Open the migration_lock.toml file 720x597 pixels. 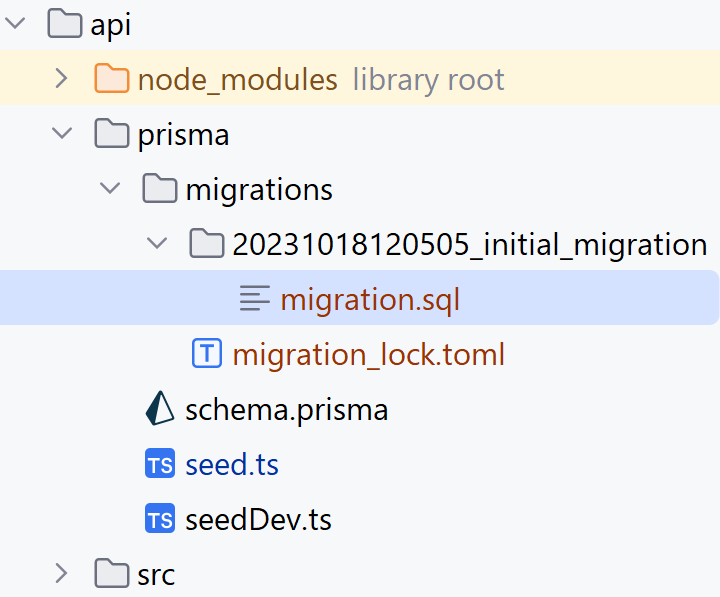pyautogui.click(x=369, y=355)
